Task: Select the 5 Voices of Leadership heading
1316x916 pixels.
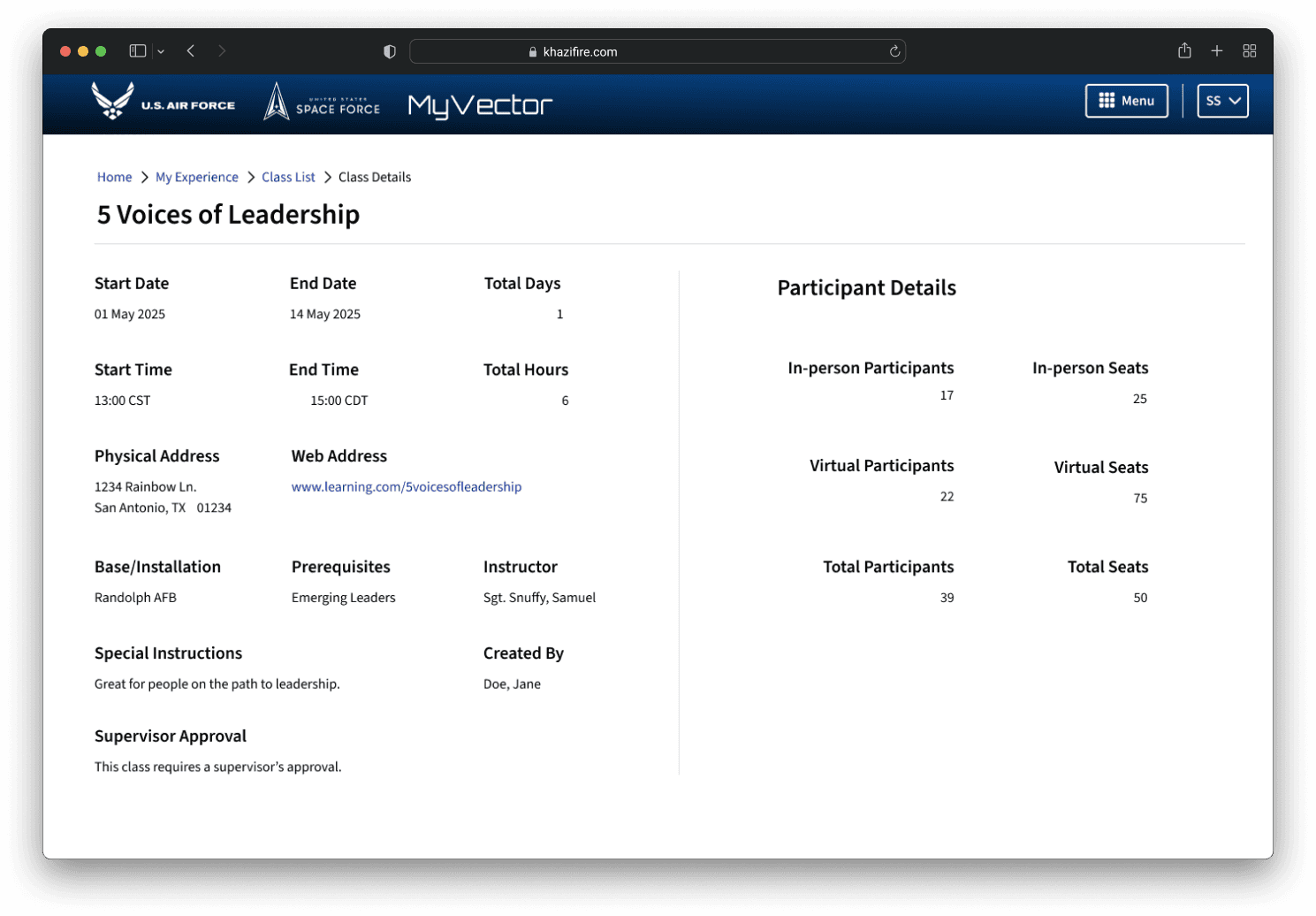Action: [228, 215]
